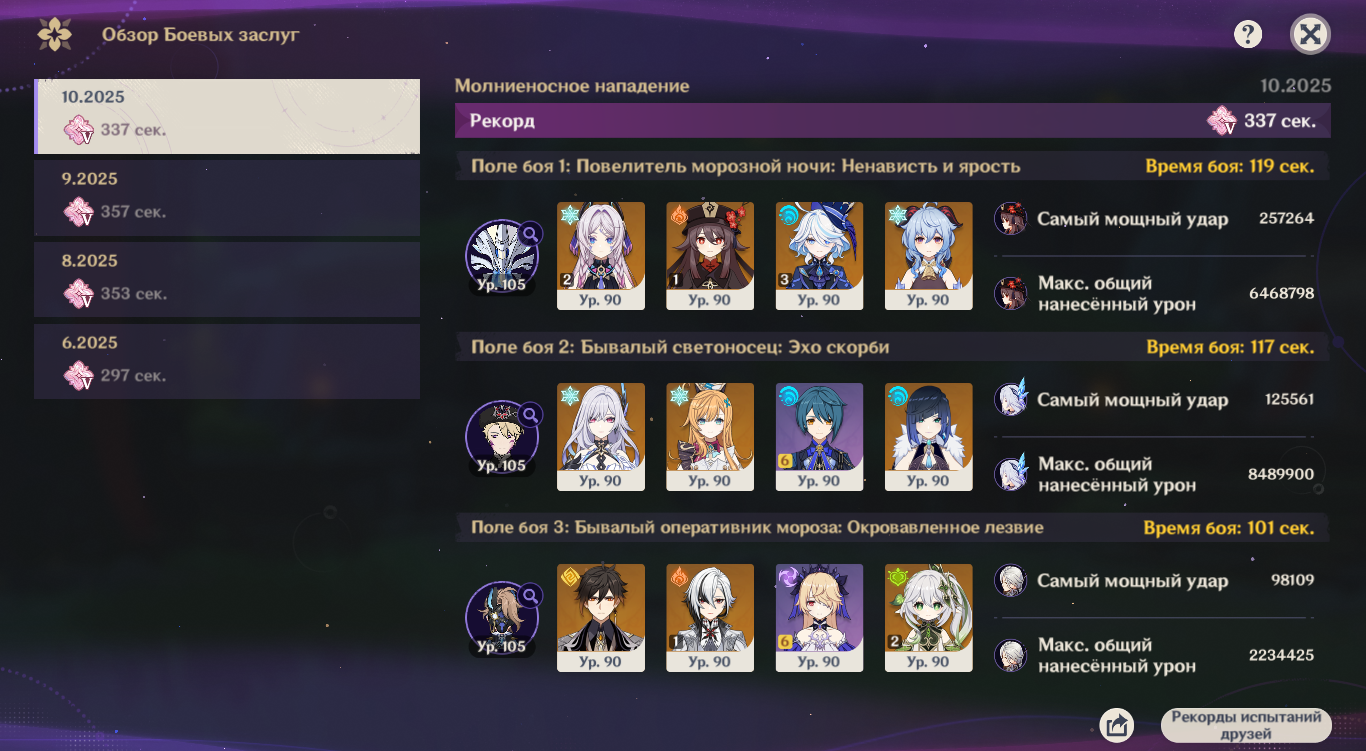Open friends' trial records button
The height and width of the screenshot is (751, 1366).
click(x=1246, y=725)
